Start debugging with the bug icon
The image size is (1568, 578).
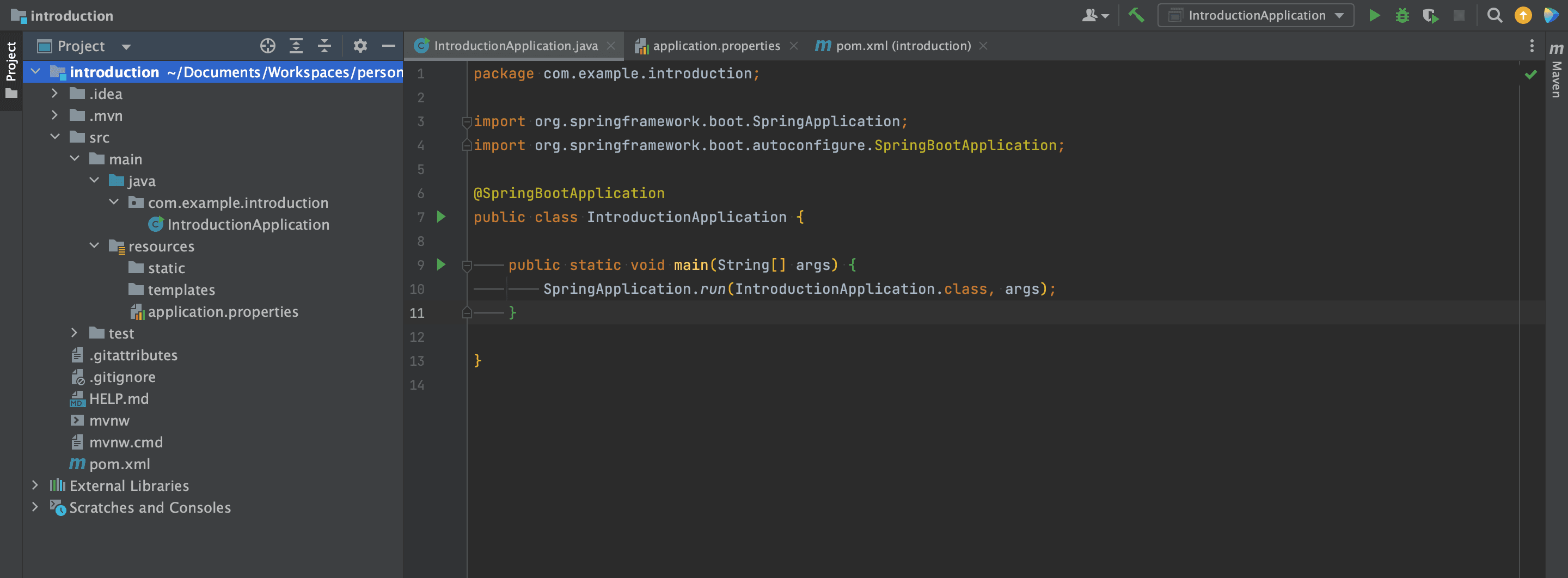pos(1402,15)
